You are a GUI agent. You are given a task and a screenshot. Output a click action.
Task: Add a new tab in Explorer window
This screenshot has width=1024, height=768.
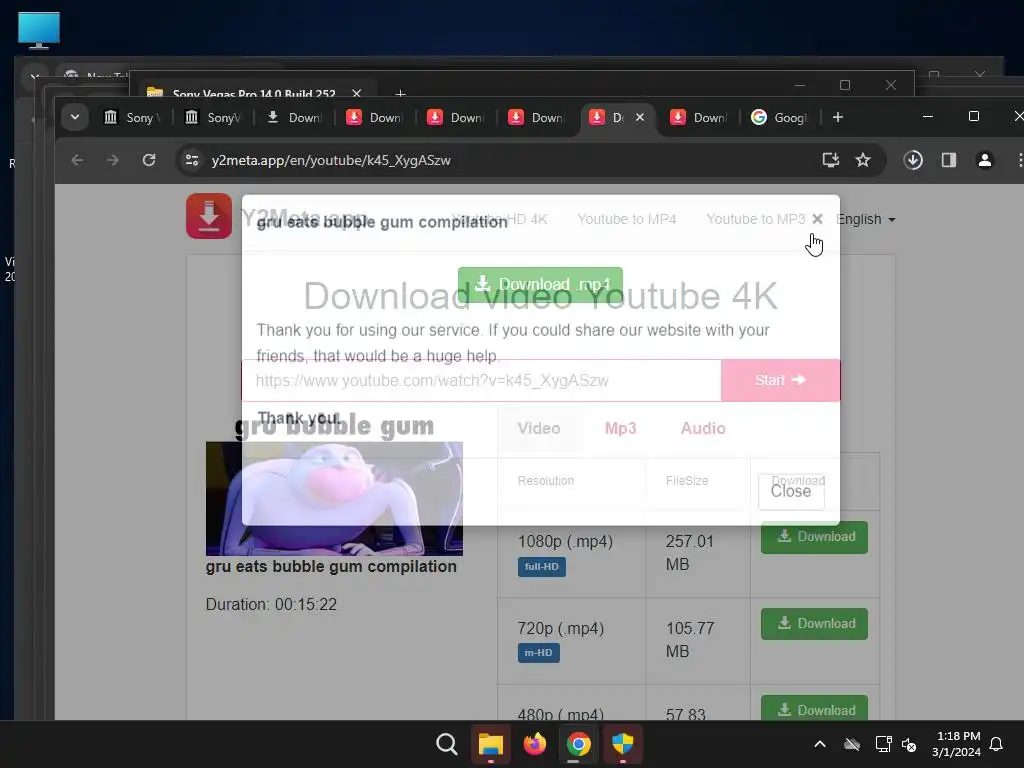(x=400, y=94)
